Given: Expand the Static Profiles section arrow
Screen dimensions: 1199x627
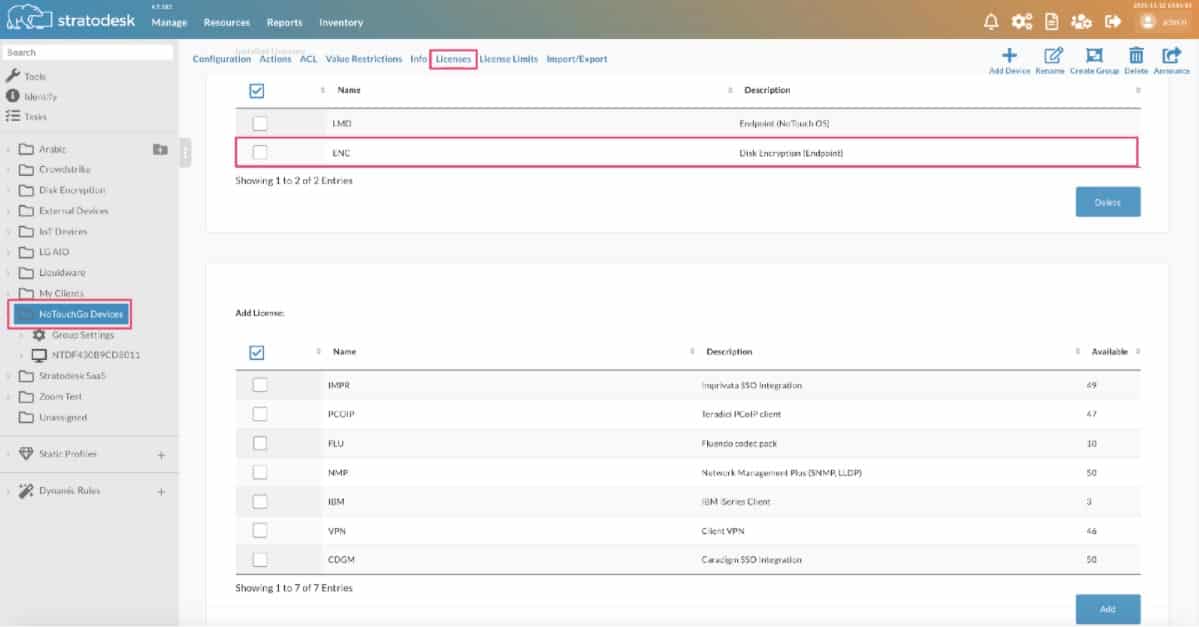Looking at the screenshot, I should point(8,454).
